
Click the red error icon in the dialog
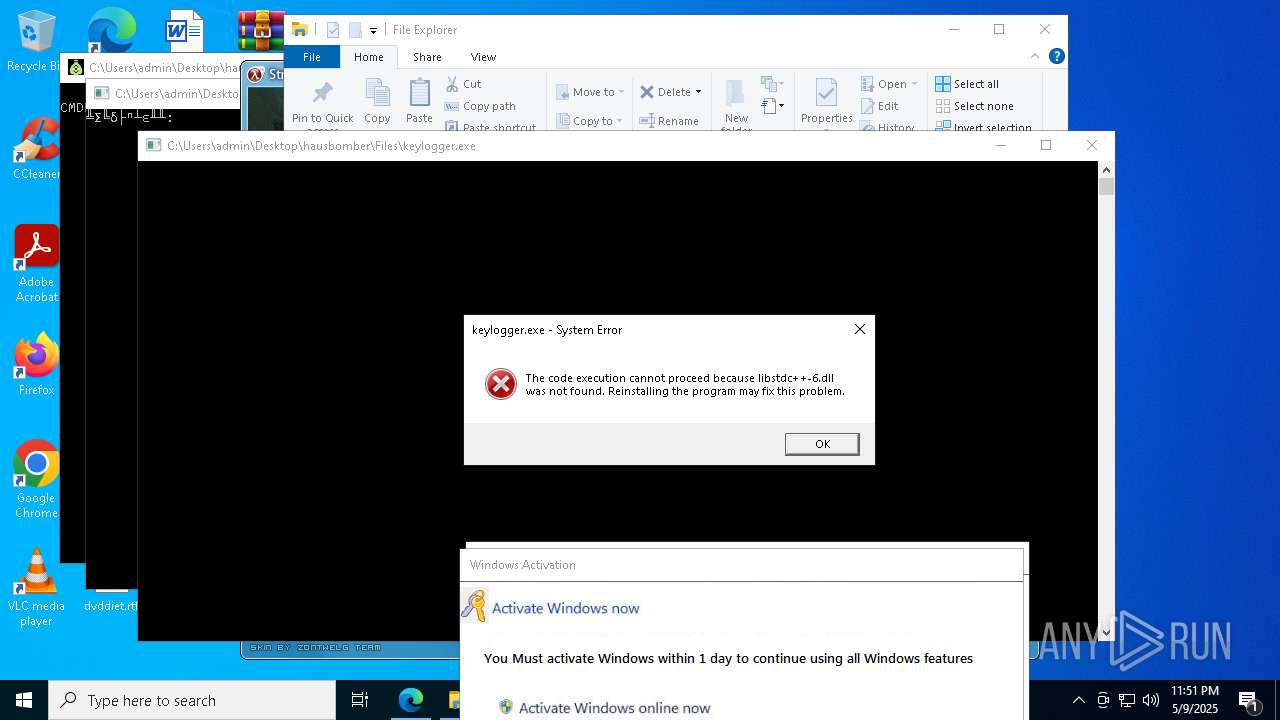[501, 384]
